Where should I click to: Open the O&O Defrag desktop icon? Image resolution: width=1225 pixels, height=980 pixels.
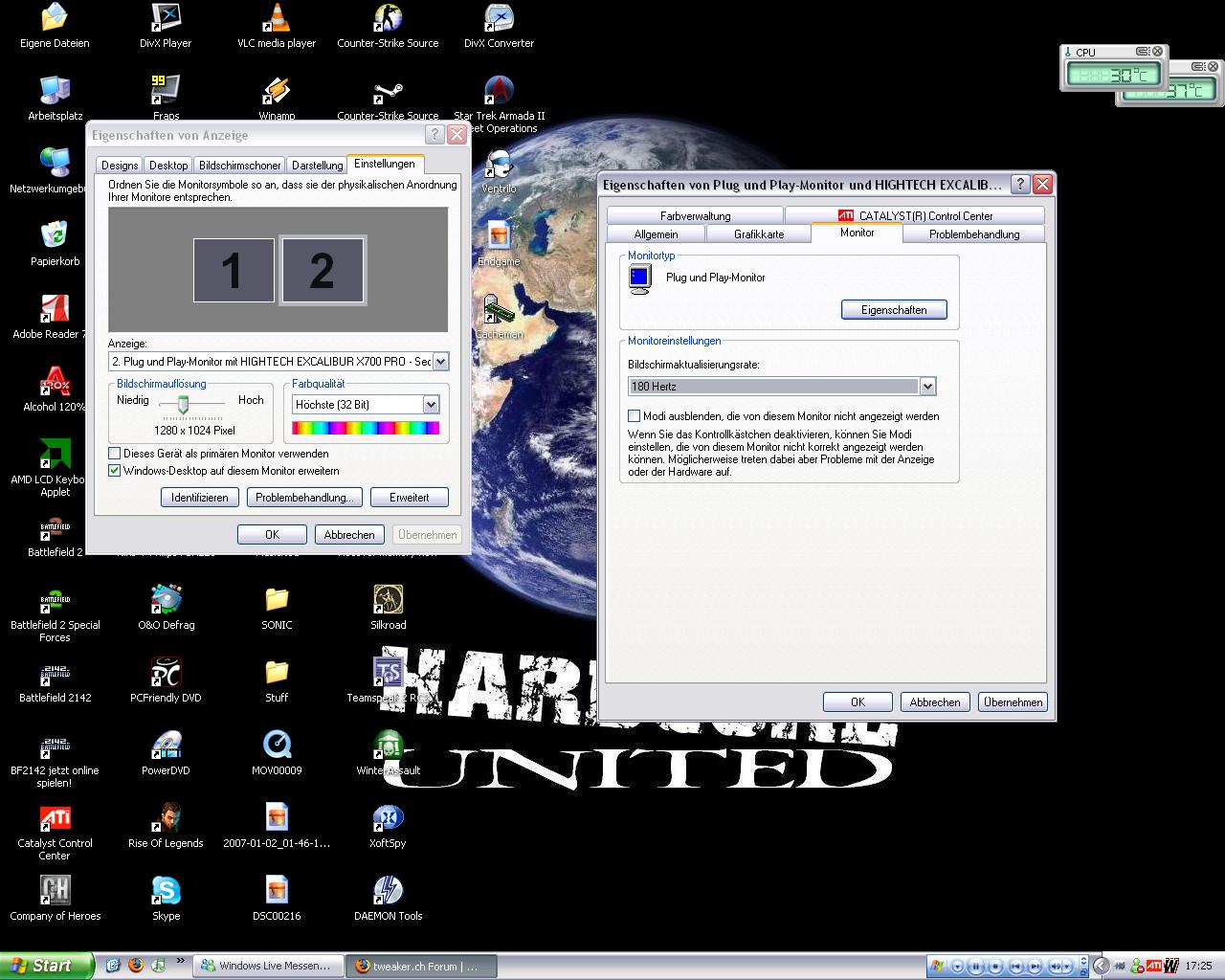tap(166, 600)
